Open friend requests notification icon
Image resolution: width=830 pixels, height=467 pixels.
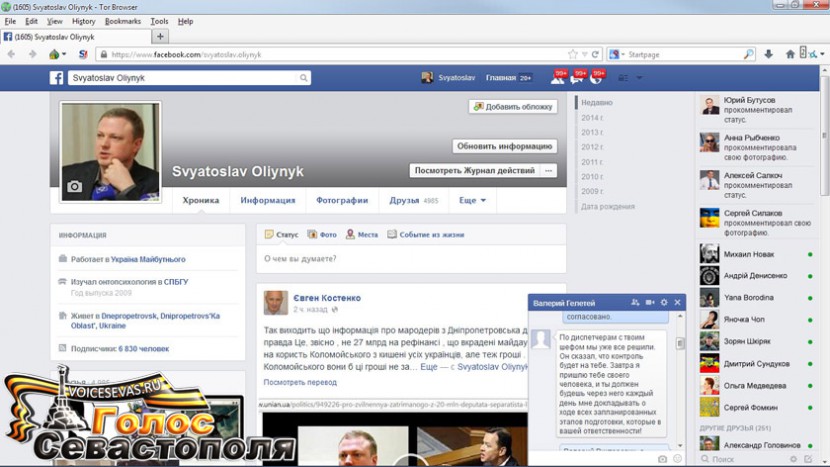coord(558,77)
